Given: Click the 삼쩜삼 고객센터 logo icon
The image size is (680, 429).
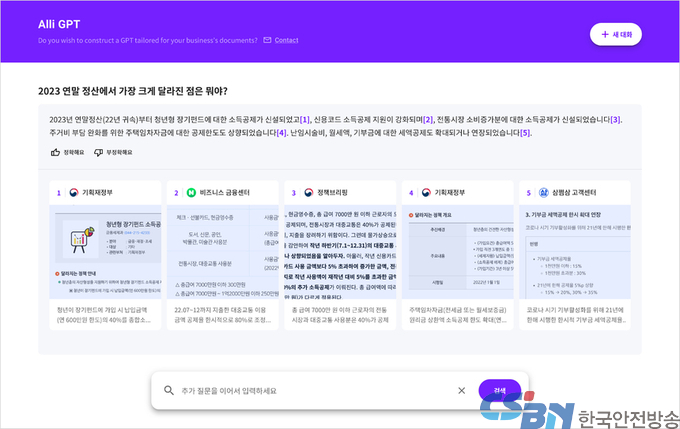Looking at the screenshot, I should point(543,192).
